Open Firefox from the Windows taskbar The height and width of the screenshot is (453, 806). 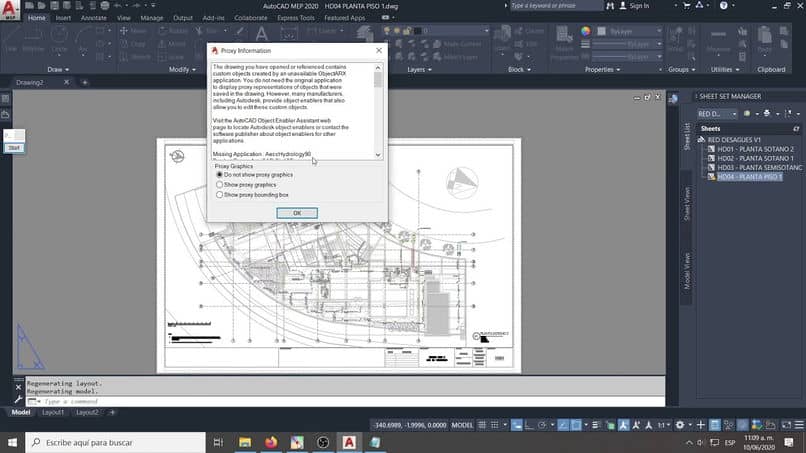271,441
